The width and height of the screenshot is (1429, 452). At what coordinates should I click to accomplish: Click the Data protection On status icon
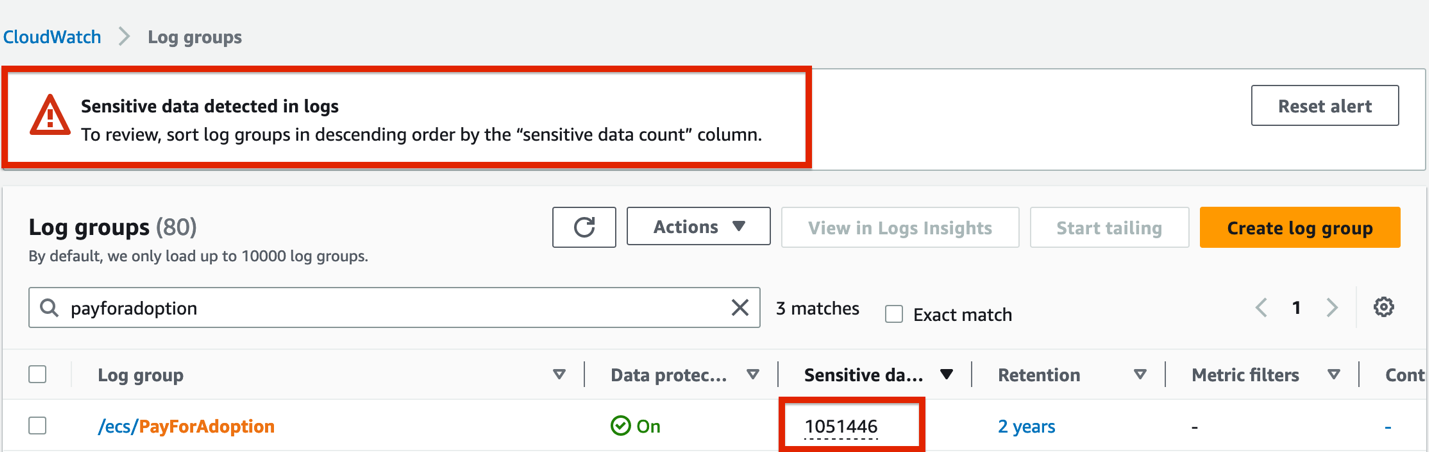tap(620, 426)
